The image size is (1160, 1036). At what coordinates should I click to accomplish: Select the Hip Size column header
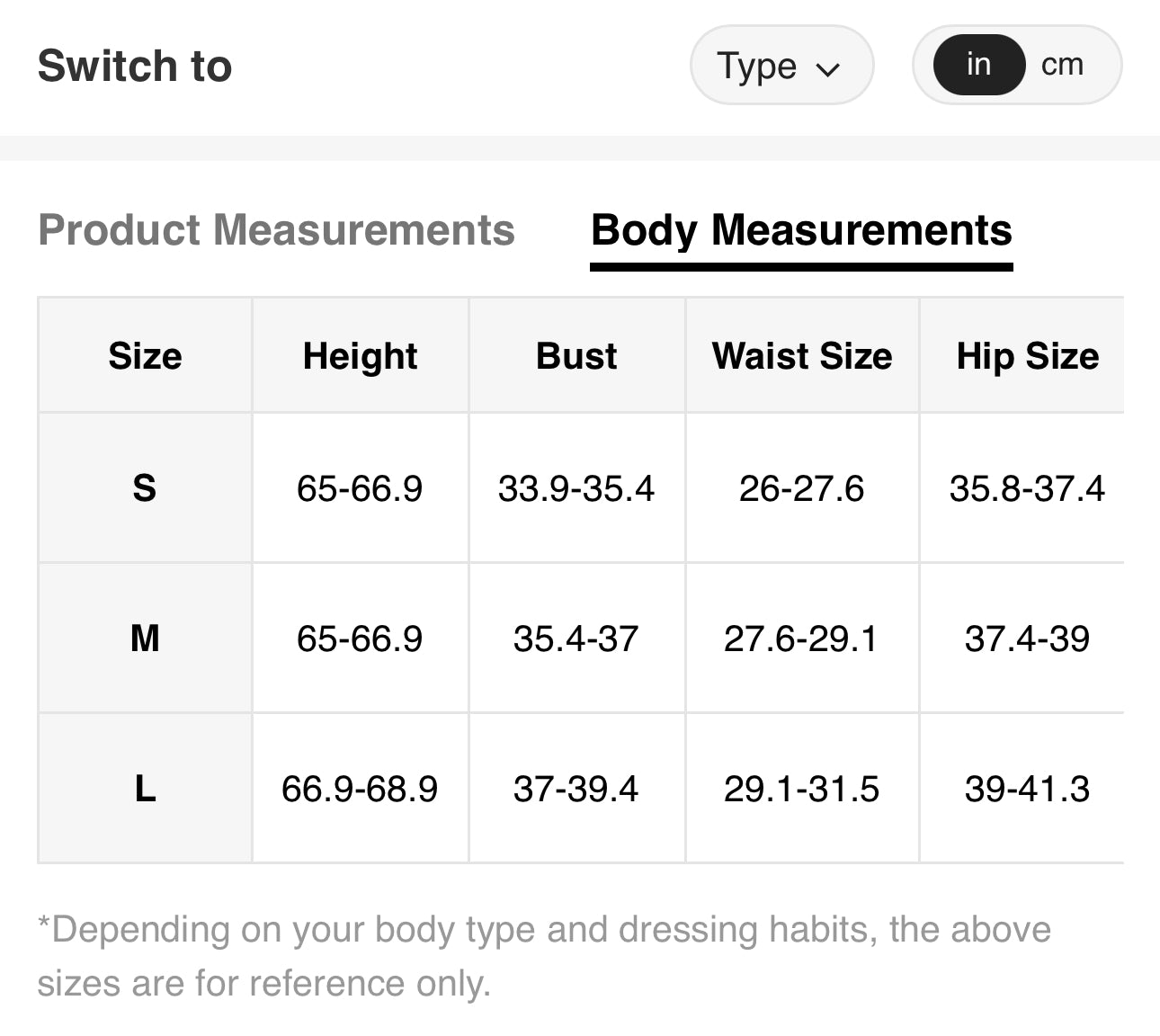(x=1027, y=356)
